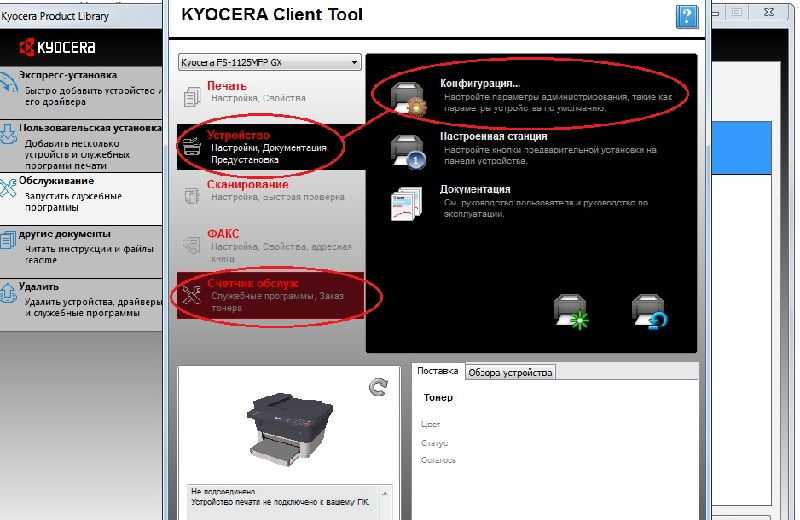800x520 pixels.
Task: Select the ФАКС menu section
Action: (x=271, y=246)
